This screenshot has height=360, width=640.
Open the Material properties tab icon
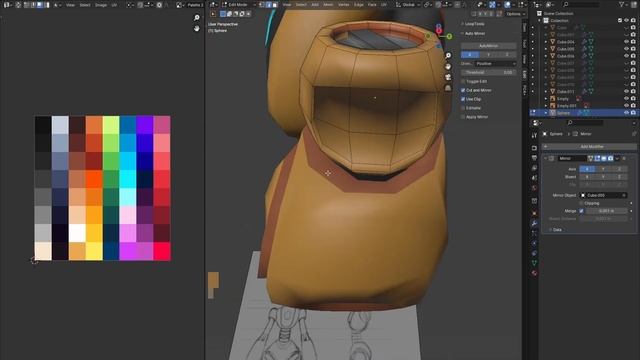(534, 273)
